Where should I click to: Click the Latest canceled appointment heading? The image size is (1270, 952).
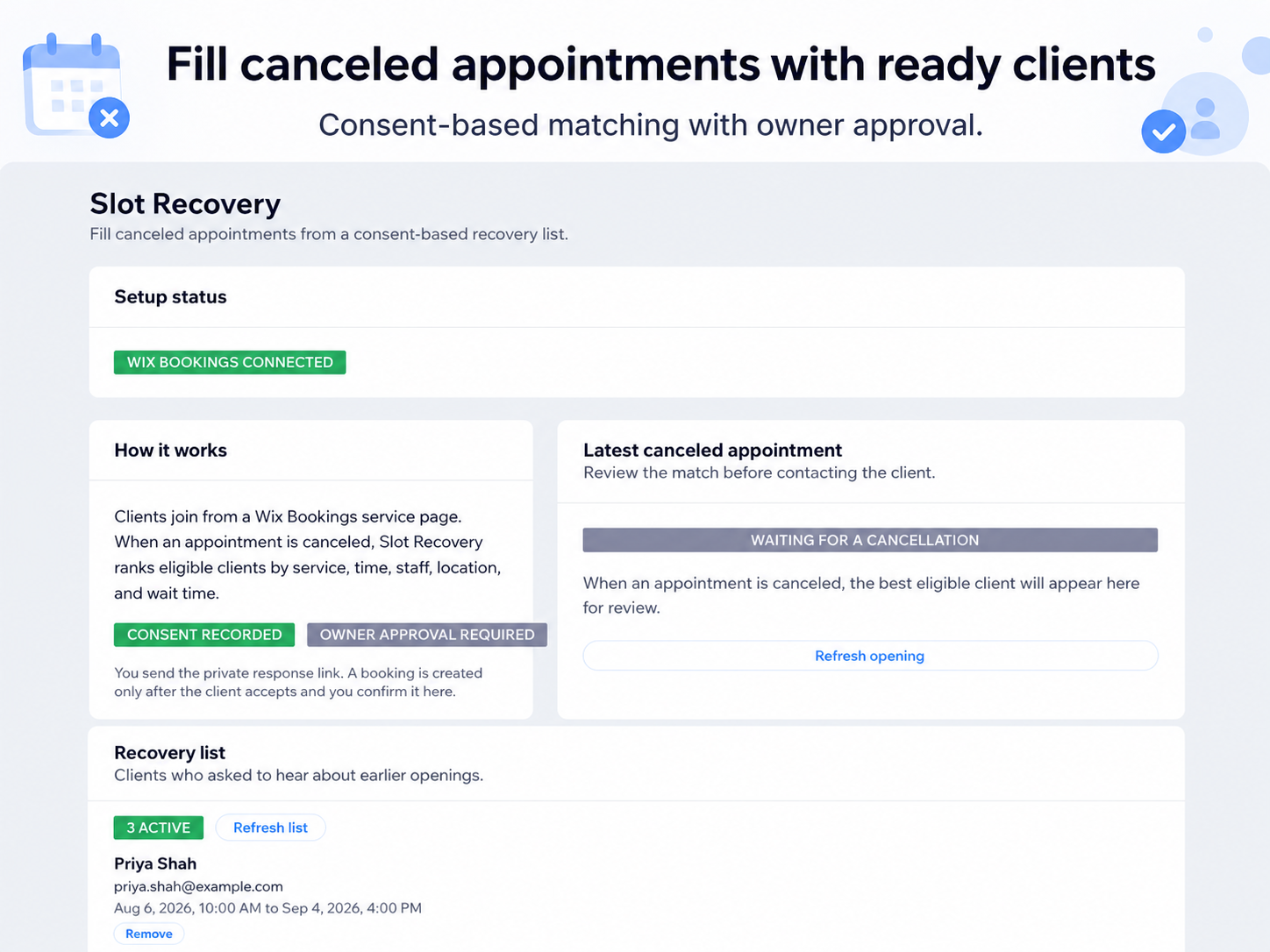tap(712, 450)
